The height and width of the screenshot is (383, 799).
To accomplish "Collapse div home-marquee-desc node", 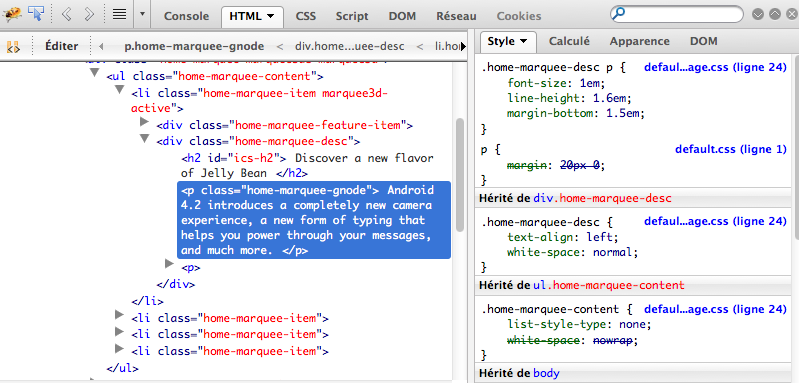I will pos(145,138).
